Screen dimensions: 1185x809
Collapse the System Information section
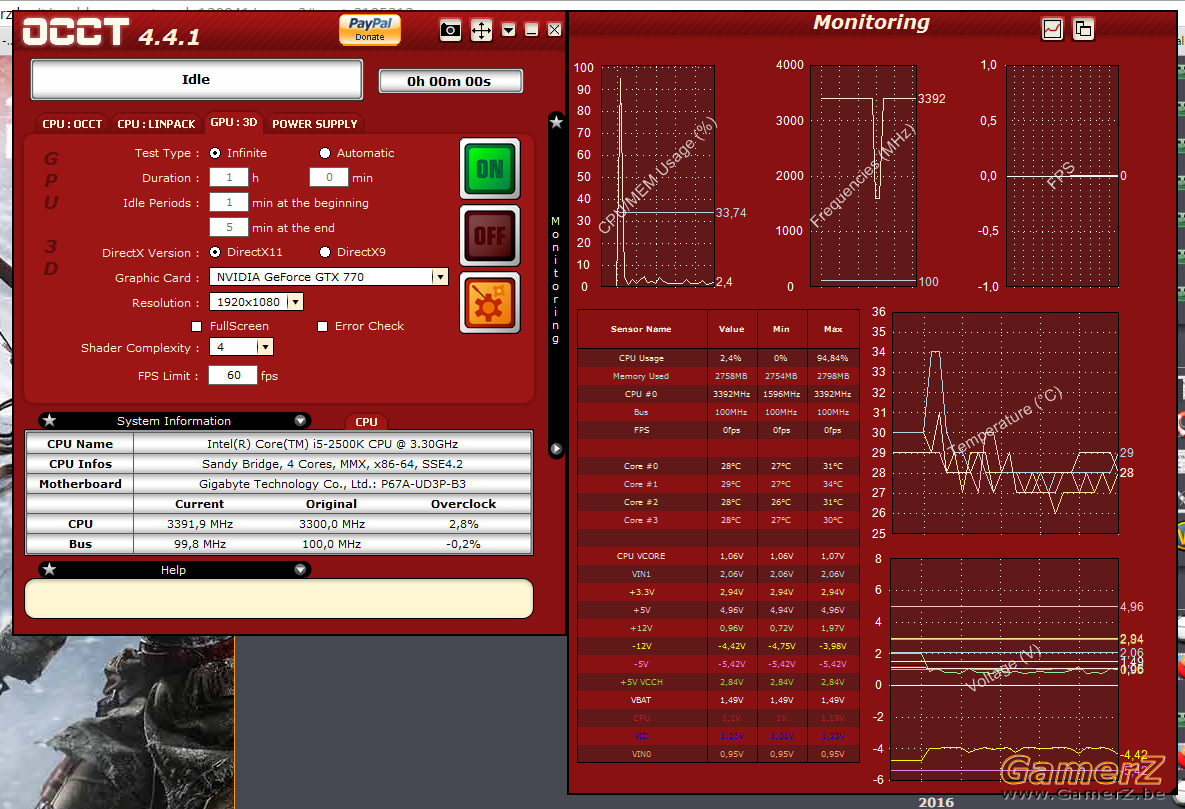point(300,420)
